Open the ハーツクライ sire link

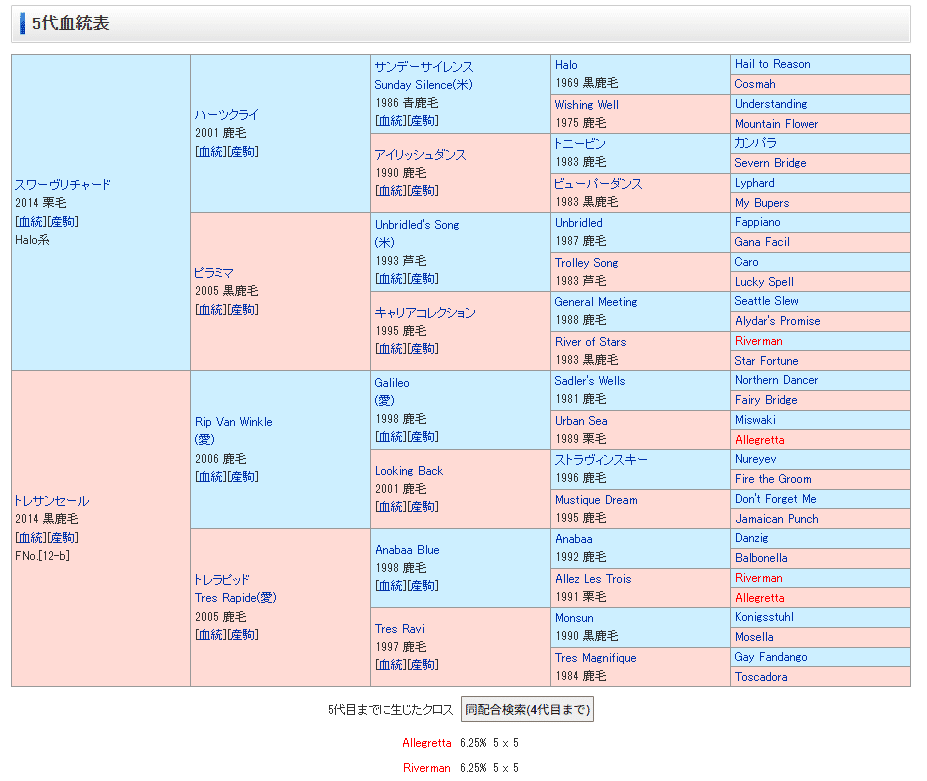pyautogui.click(x=227, y=115)
